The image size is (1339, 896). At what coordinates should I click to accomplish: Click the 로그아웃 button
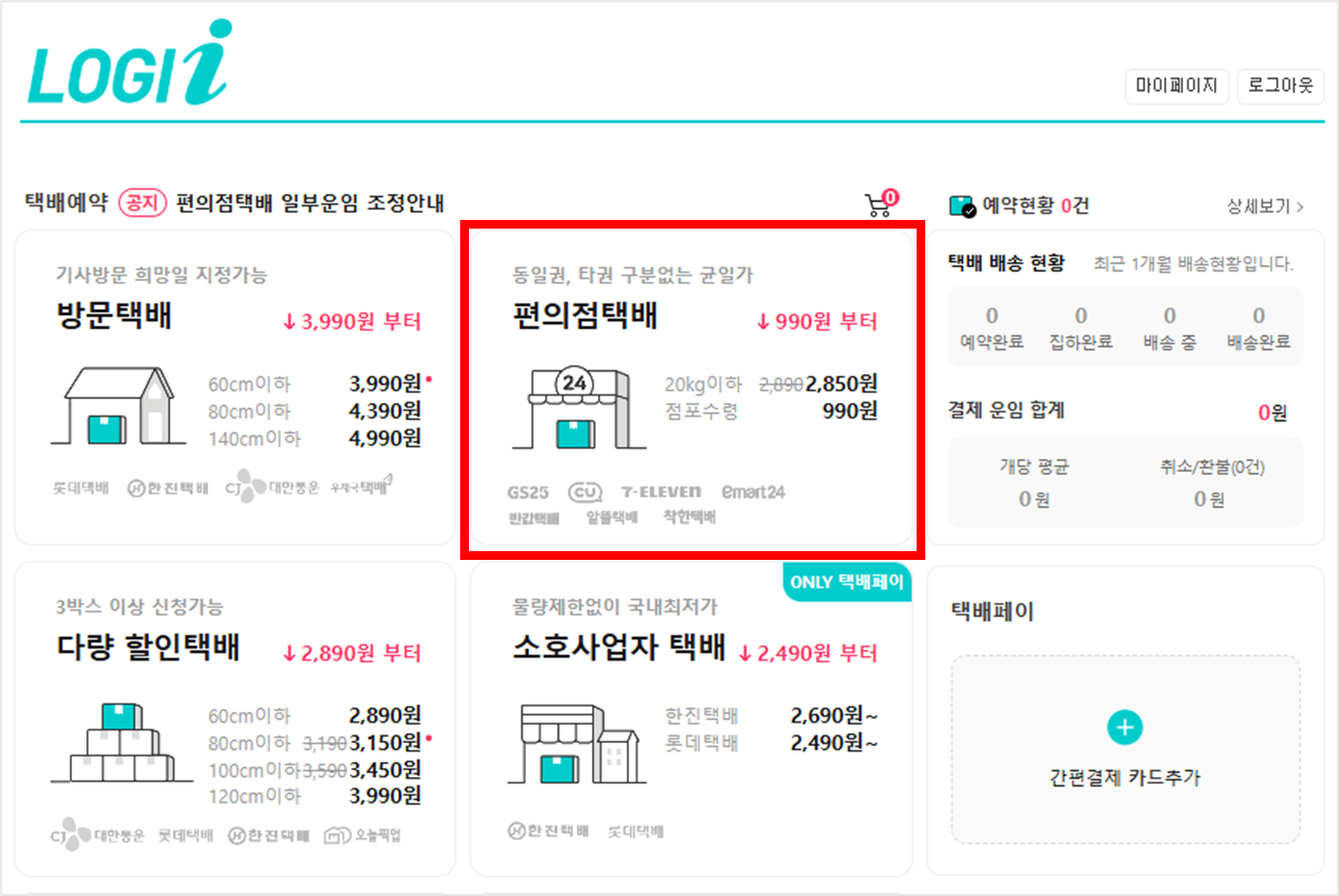pyautogui.click(x=1281, y=86)
